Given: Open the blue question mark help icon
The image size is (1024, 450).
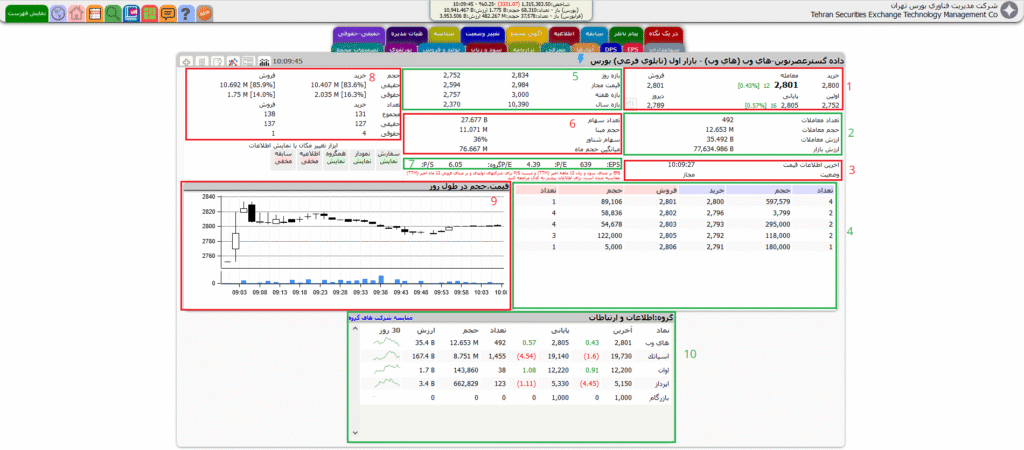Looking at the screenshot, I should (186, 13).
